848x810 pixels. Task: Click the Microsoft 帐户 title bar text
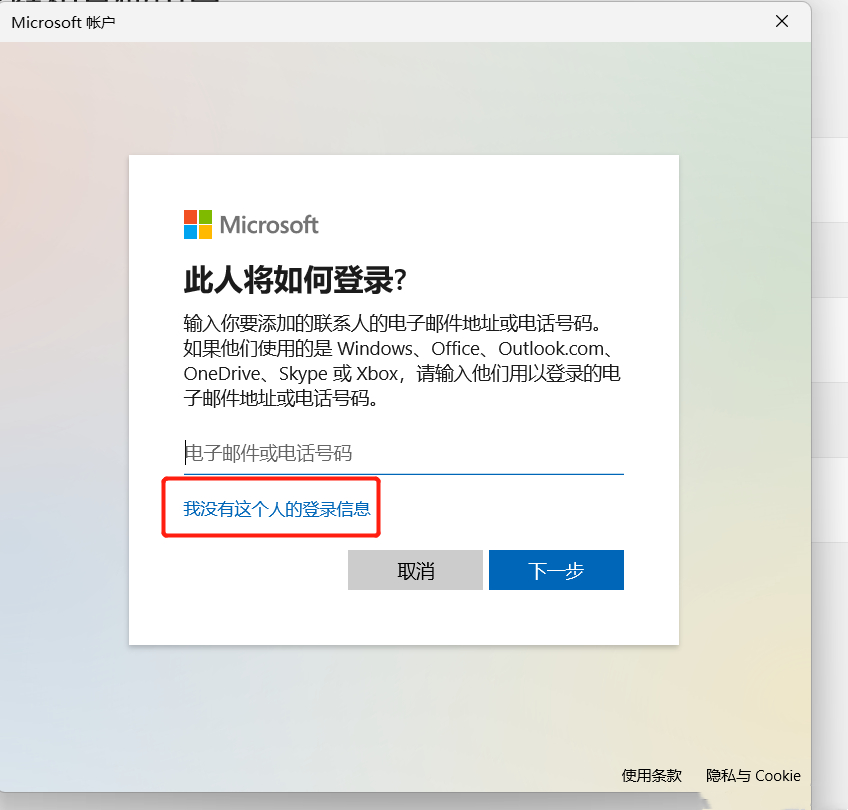63,22
